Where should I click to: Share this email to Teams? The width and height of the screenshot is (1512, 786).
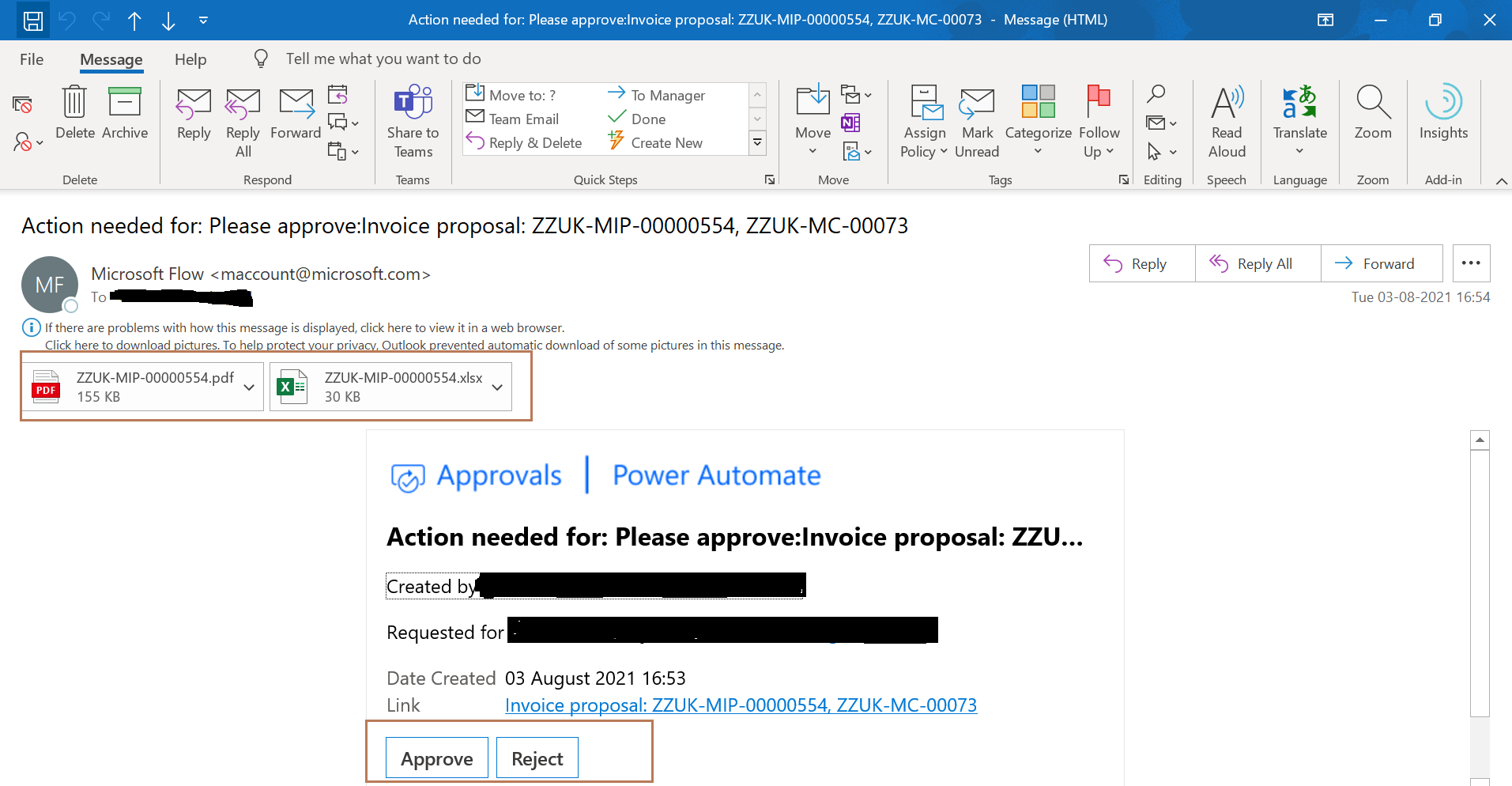click(x=413, y=123)
